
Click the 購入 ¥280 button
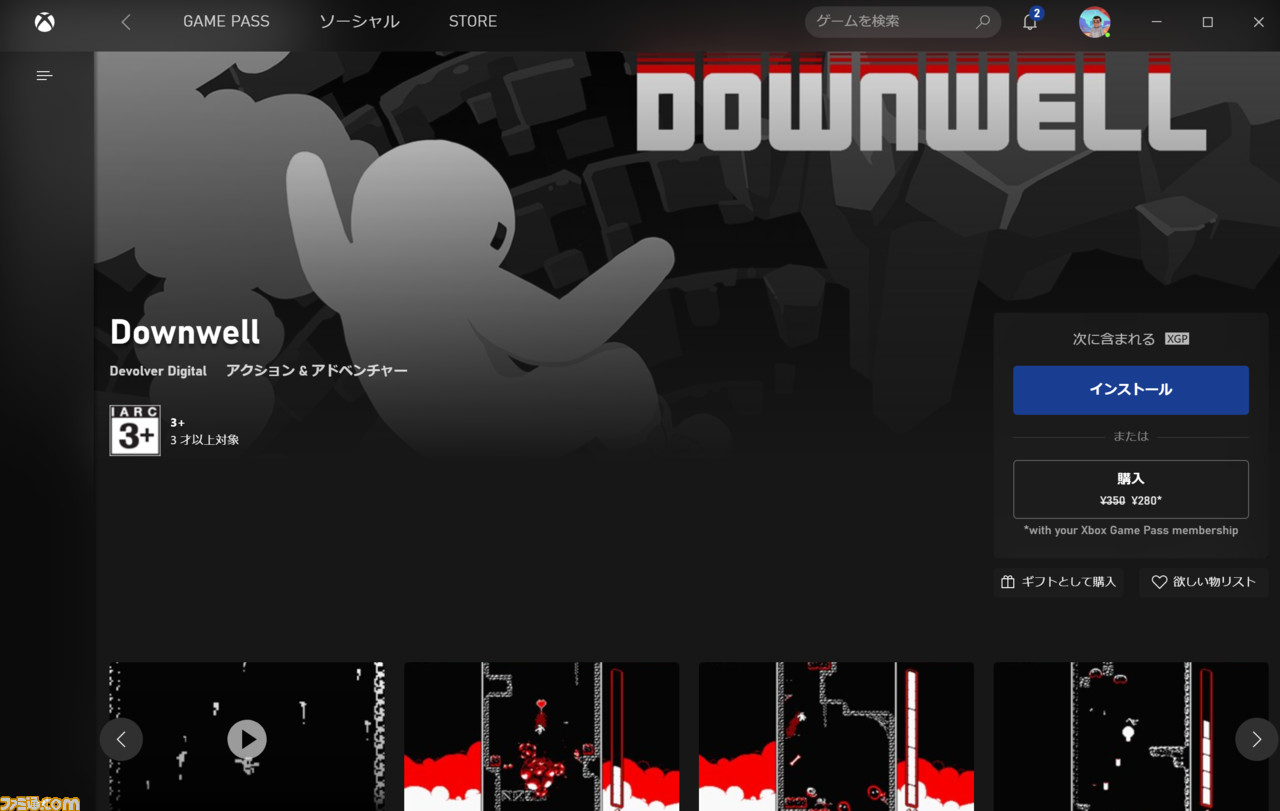pyautogui.click(x=1131, y=489)
